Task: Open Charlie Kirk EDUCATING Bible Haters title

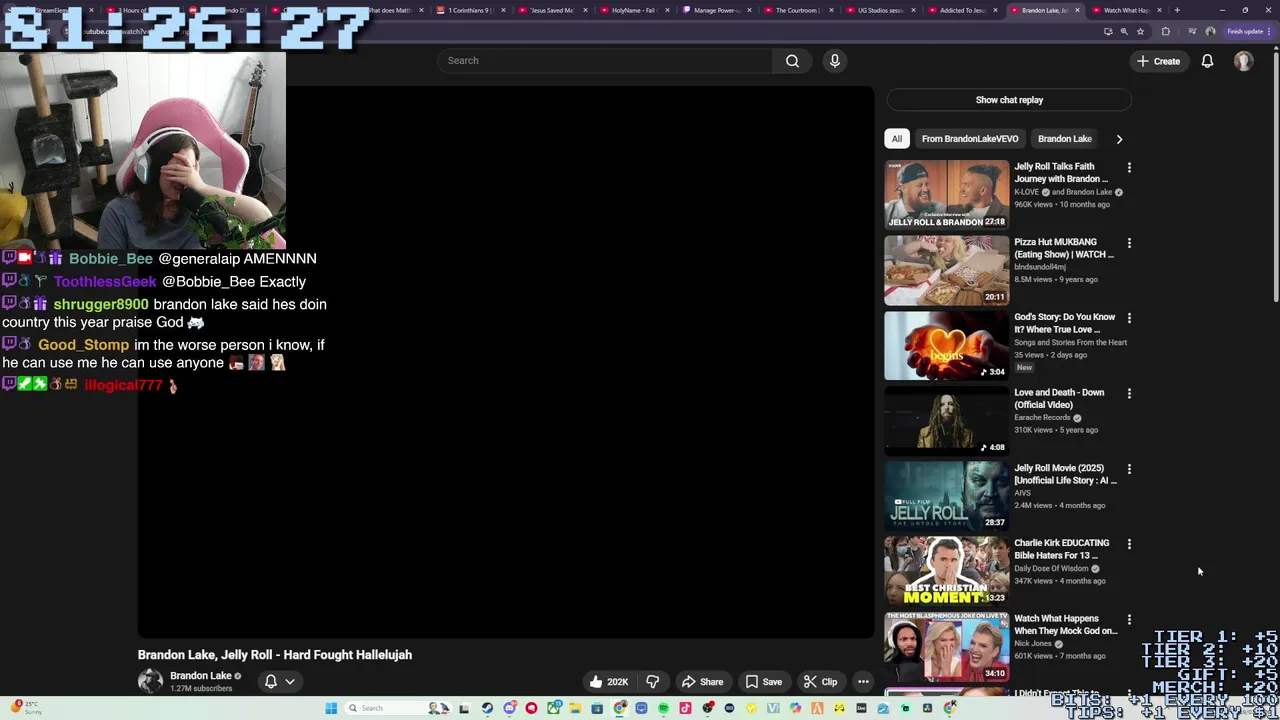Action: tap(1061, 549)
